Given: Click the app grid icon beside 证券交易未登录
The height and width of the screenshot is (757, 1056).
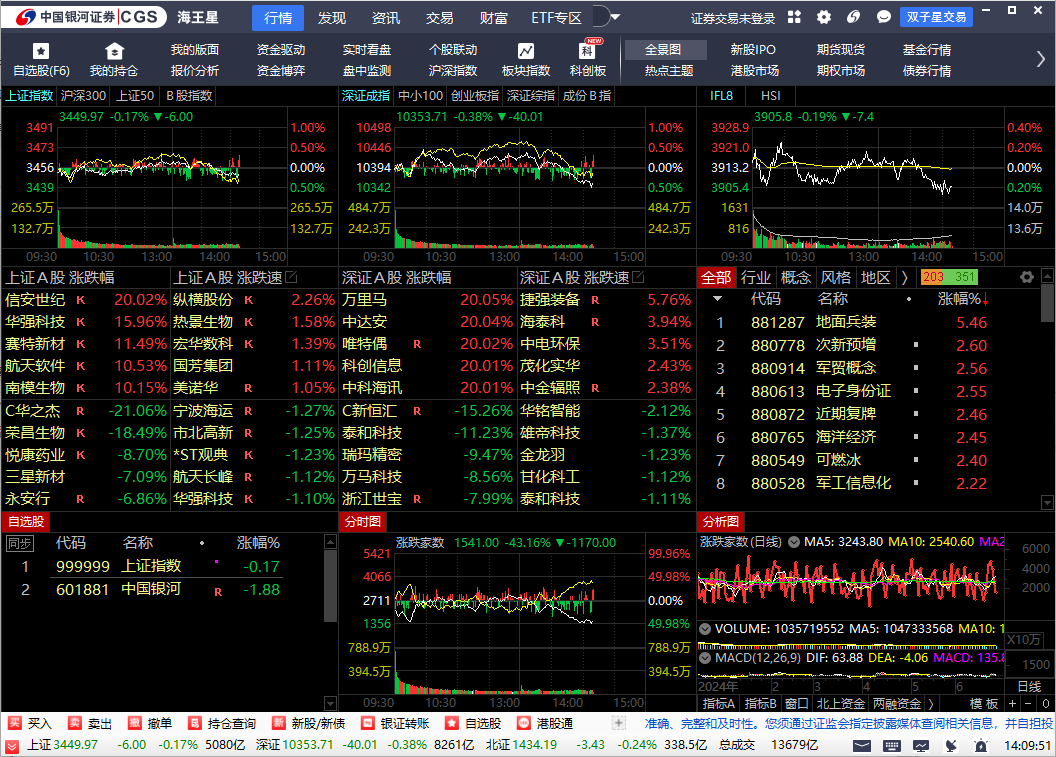Looking at the screenshot, I should click(x=795, y=17).
